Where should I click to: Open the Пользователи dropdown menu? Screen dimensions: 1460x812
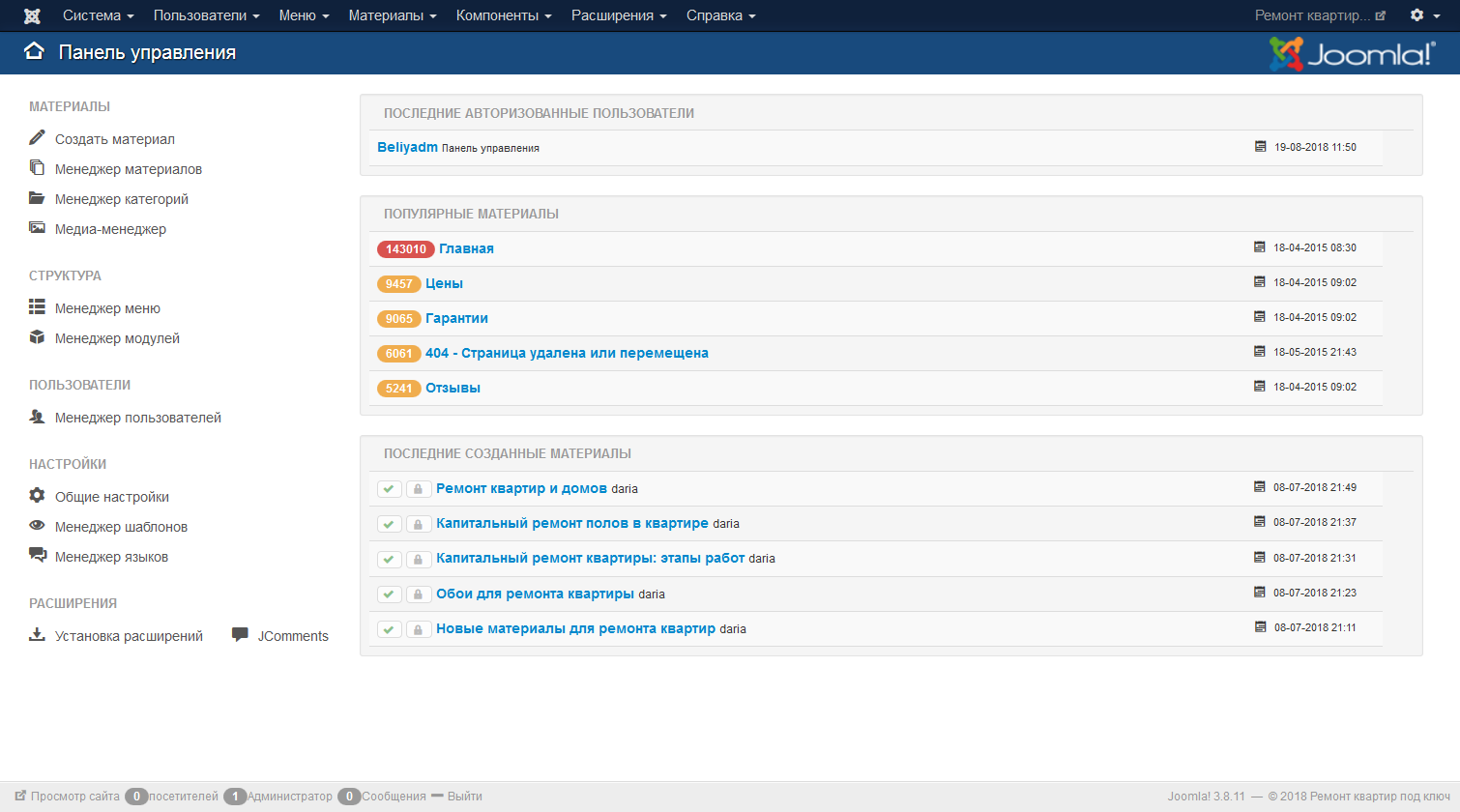(x=206, y=15)
